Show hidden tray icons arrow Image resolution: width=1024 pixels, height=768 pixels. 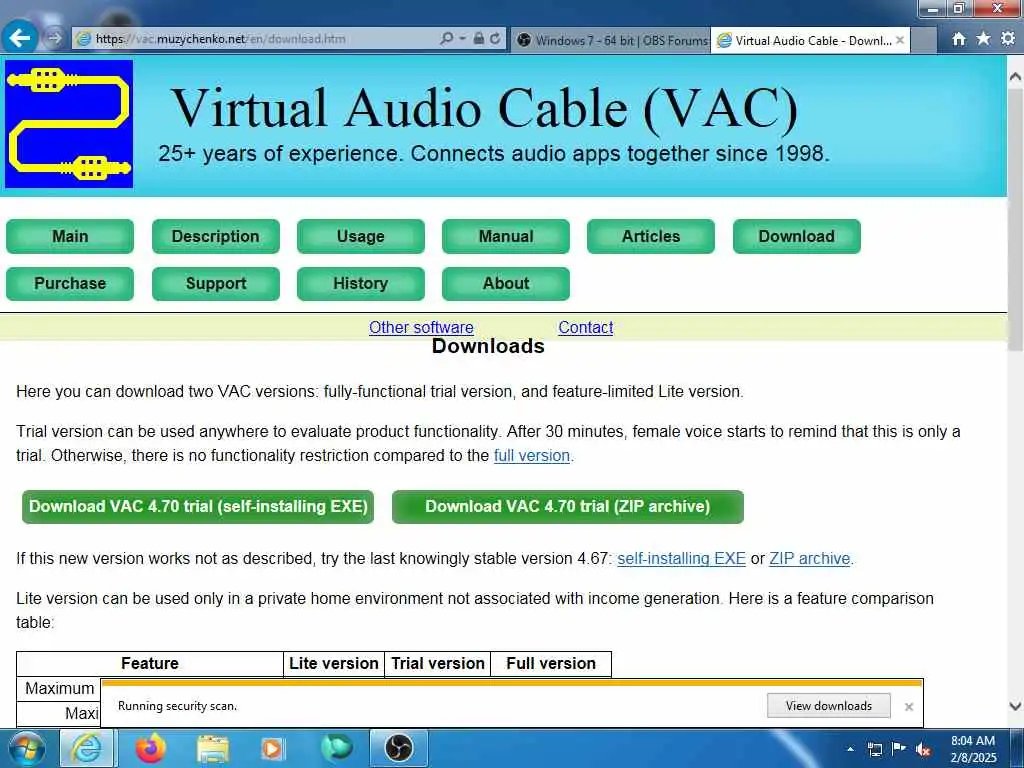(x=850, y=749)
